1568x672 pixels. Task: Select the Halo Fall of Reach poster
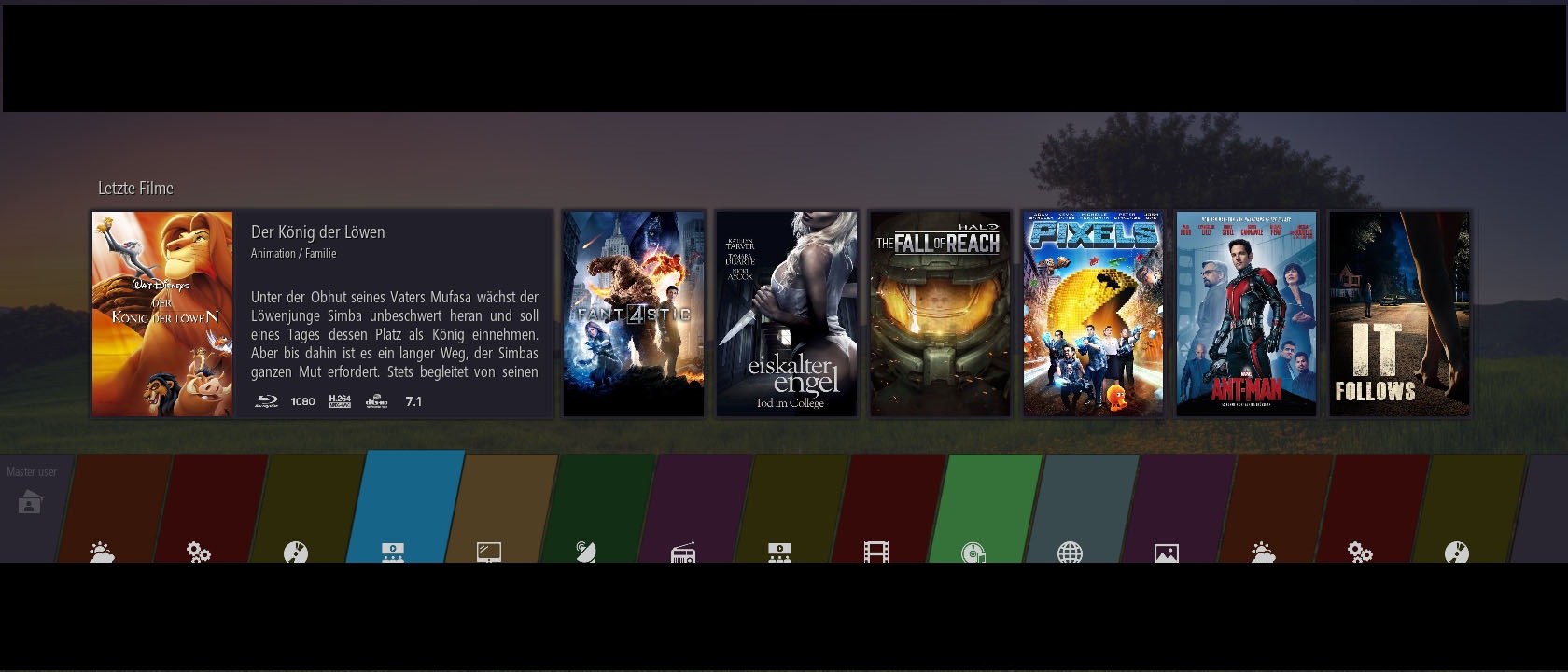pyautogui.click(x=940, y=314)
